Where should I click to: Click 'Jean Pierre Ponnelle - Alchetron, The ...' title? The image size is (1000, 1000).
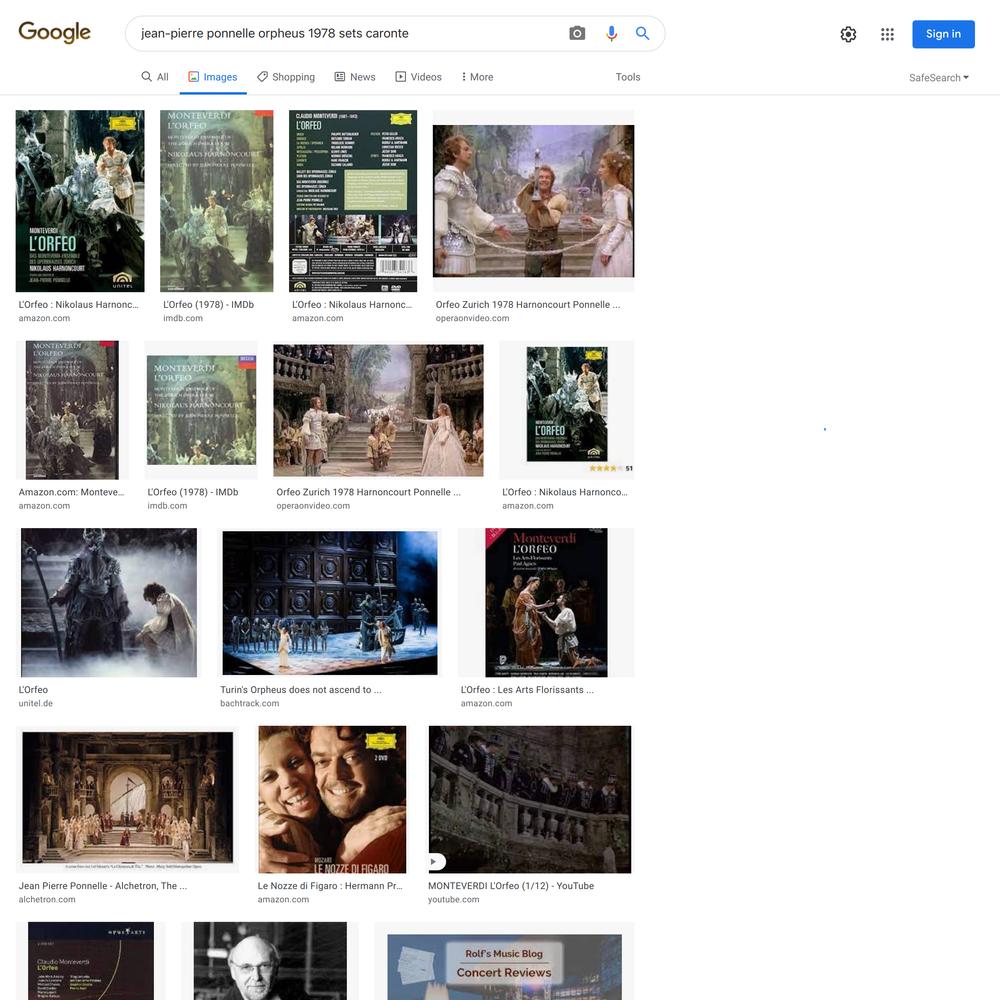coord(103,886)
